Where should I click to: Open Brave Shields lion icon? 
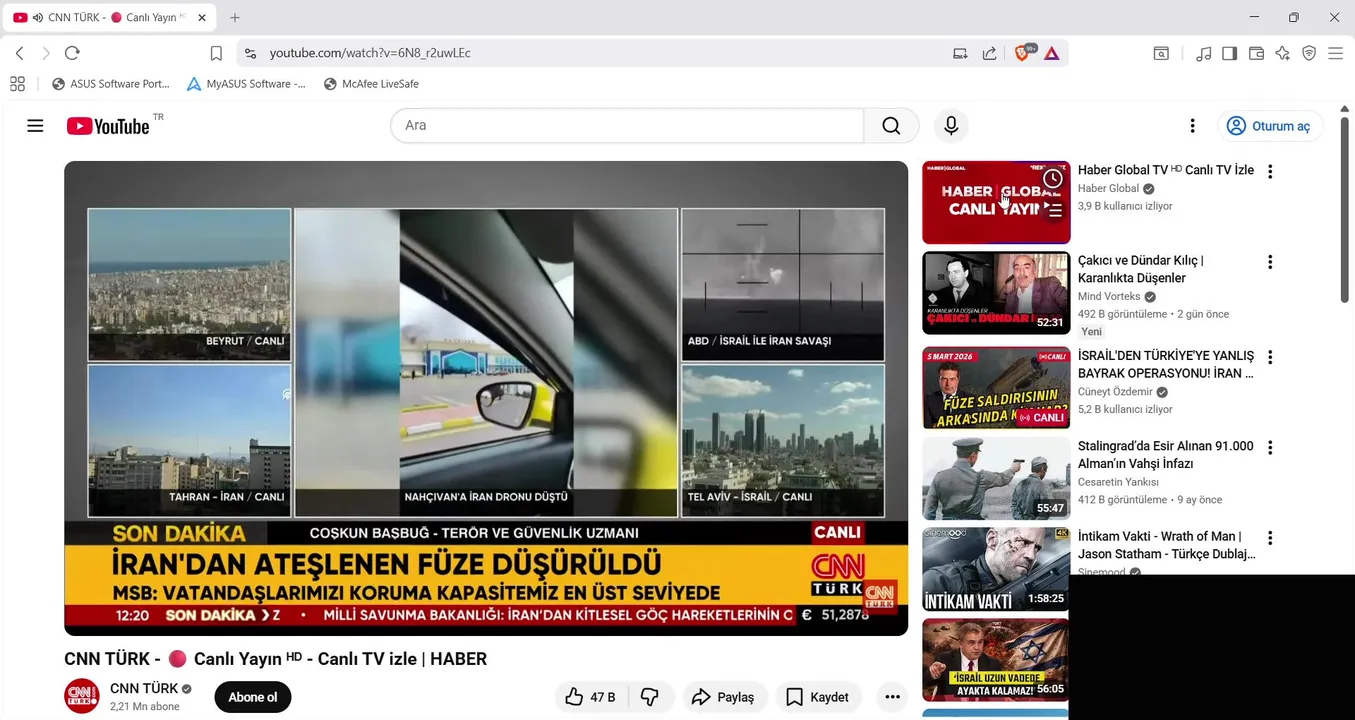pos(1023,53)
